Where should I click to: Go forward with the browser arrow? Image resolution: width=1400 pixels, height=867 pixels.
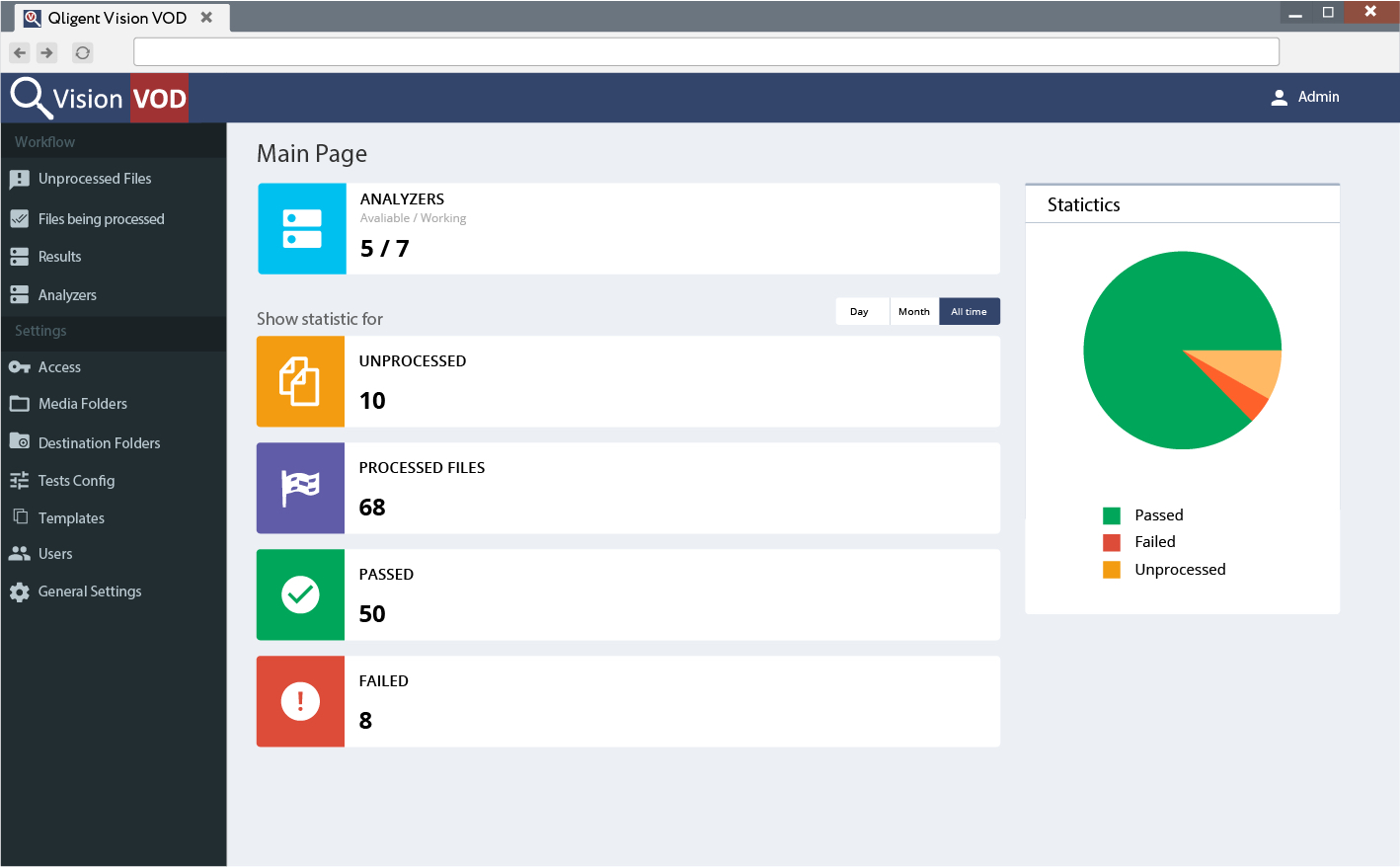[47, 52]
